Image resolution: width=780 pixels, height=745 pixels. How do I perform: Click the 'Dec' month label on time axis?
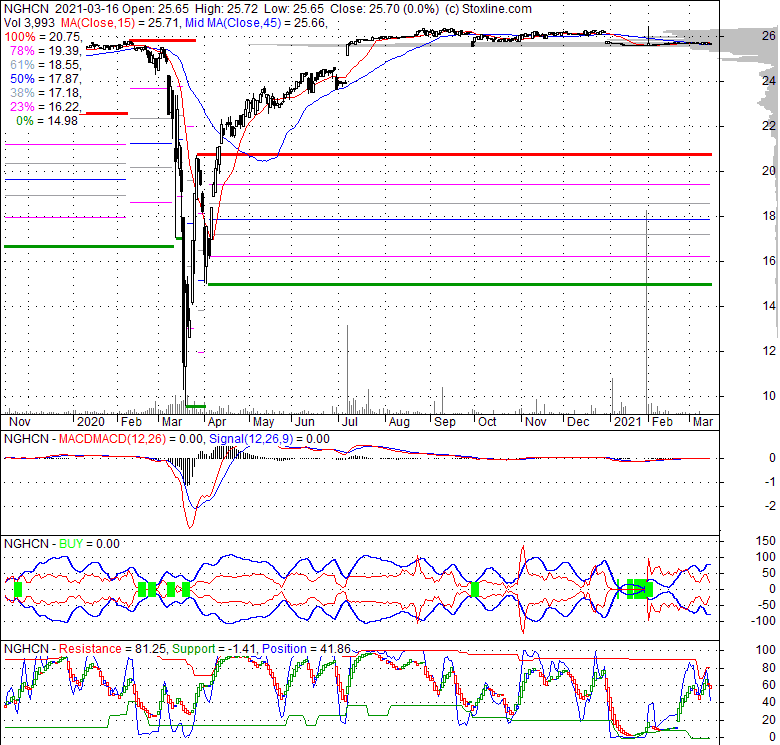[578, 422]
